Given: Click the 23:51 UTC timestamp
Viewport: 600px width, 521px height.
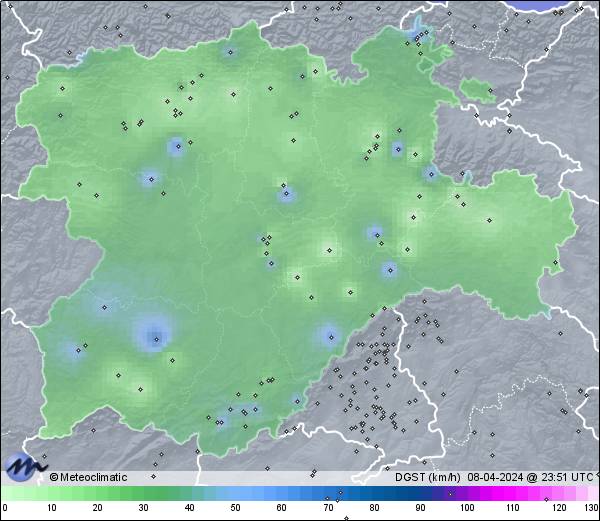Looking at the screenshot, I should coord(565,477).
